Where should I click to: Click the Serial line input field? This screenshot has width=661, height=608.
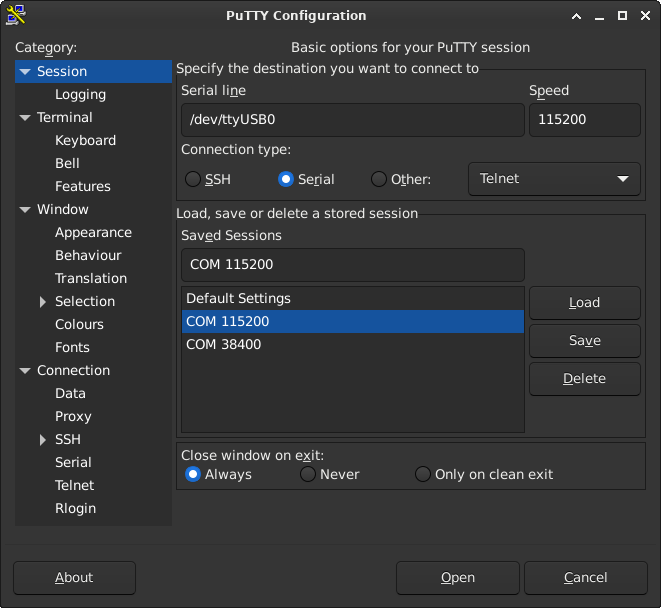353,120
